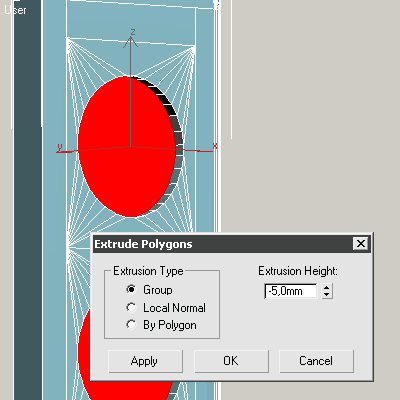
Task: Open the User viewport label menu
Action: [x=15, y=10]
